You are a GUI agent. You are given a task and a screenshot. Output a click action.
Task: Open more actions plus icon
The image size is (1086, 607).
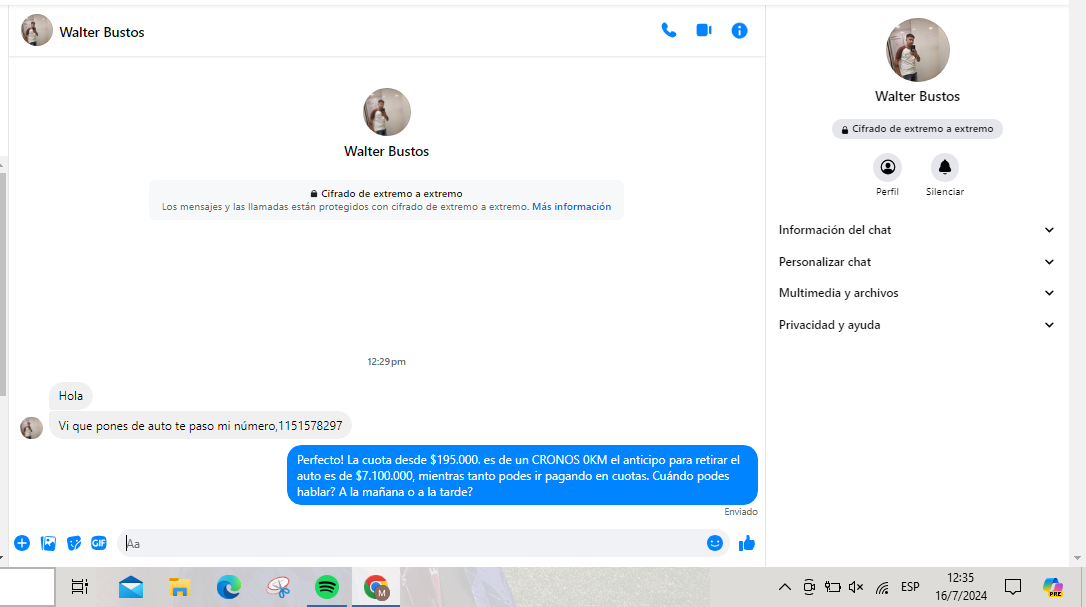(22, 543)
